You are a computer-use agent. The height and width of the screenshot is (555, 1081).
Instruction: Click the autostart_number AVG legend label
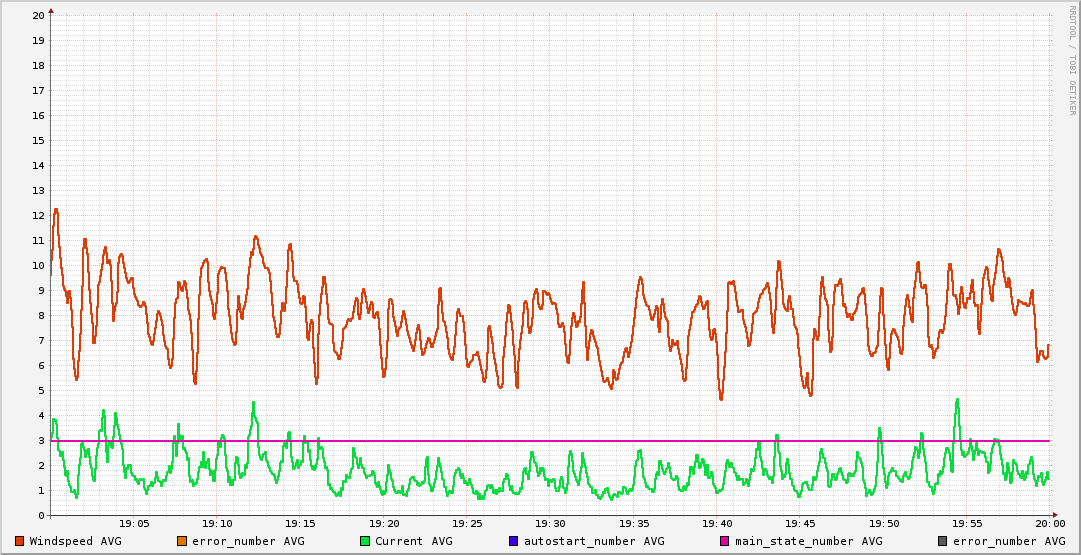[x=594, y=541]
